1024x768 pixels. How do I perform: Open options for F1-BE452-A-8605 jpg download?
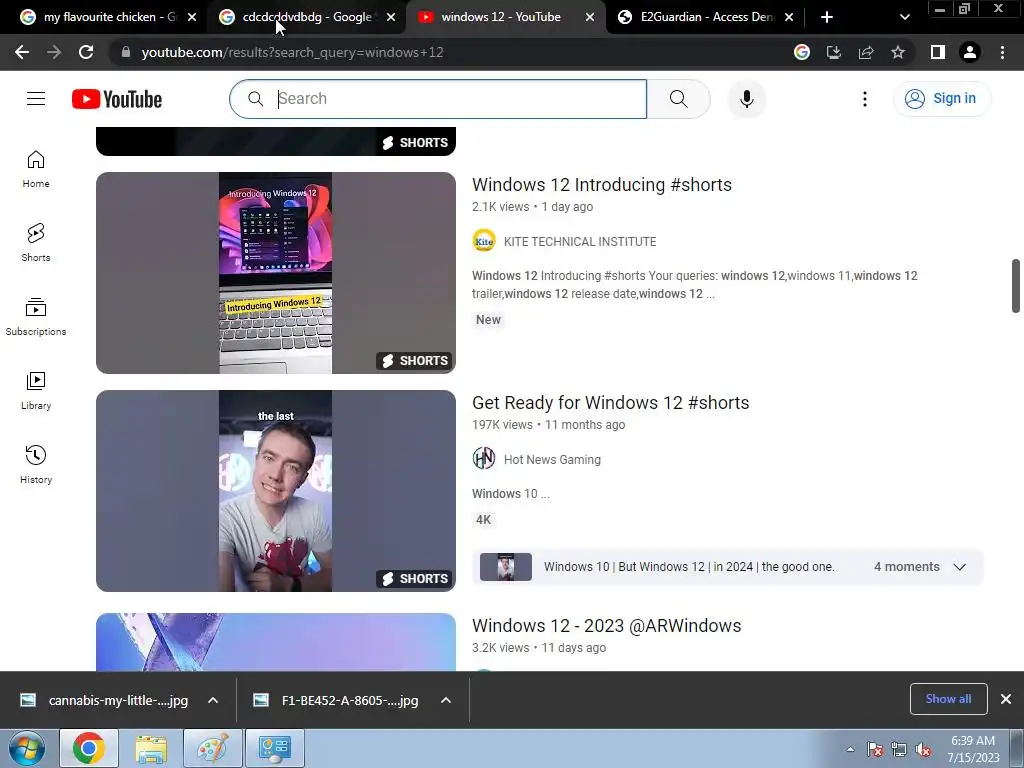(x=446, y=700)
